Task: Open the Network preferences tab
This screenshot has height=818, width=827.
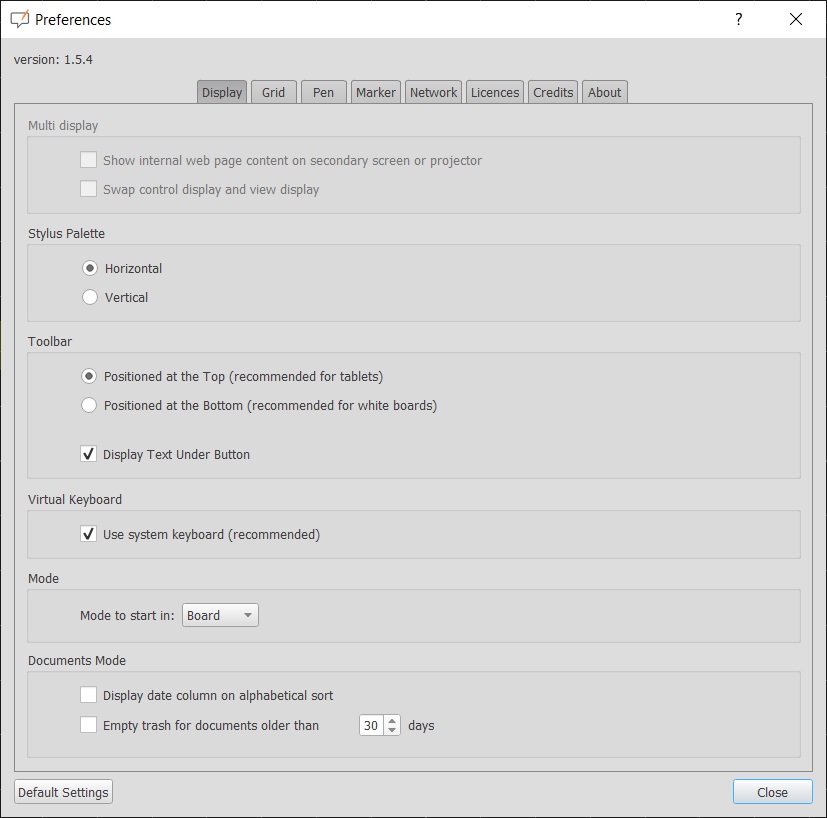Action: coord(433,91)
